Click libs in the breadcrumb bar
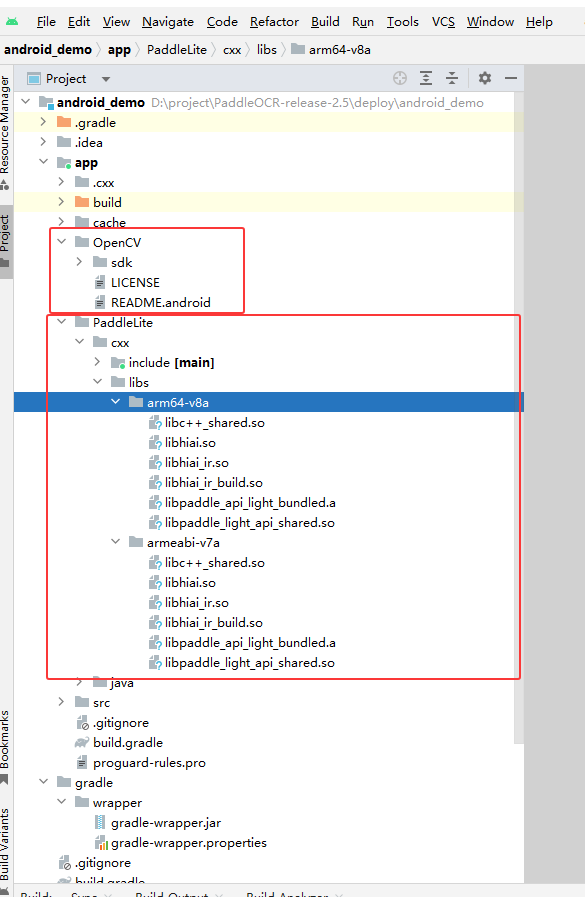585x897 pixels. point(266,50)
